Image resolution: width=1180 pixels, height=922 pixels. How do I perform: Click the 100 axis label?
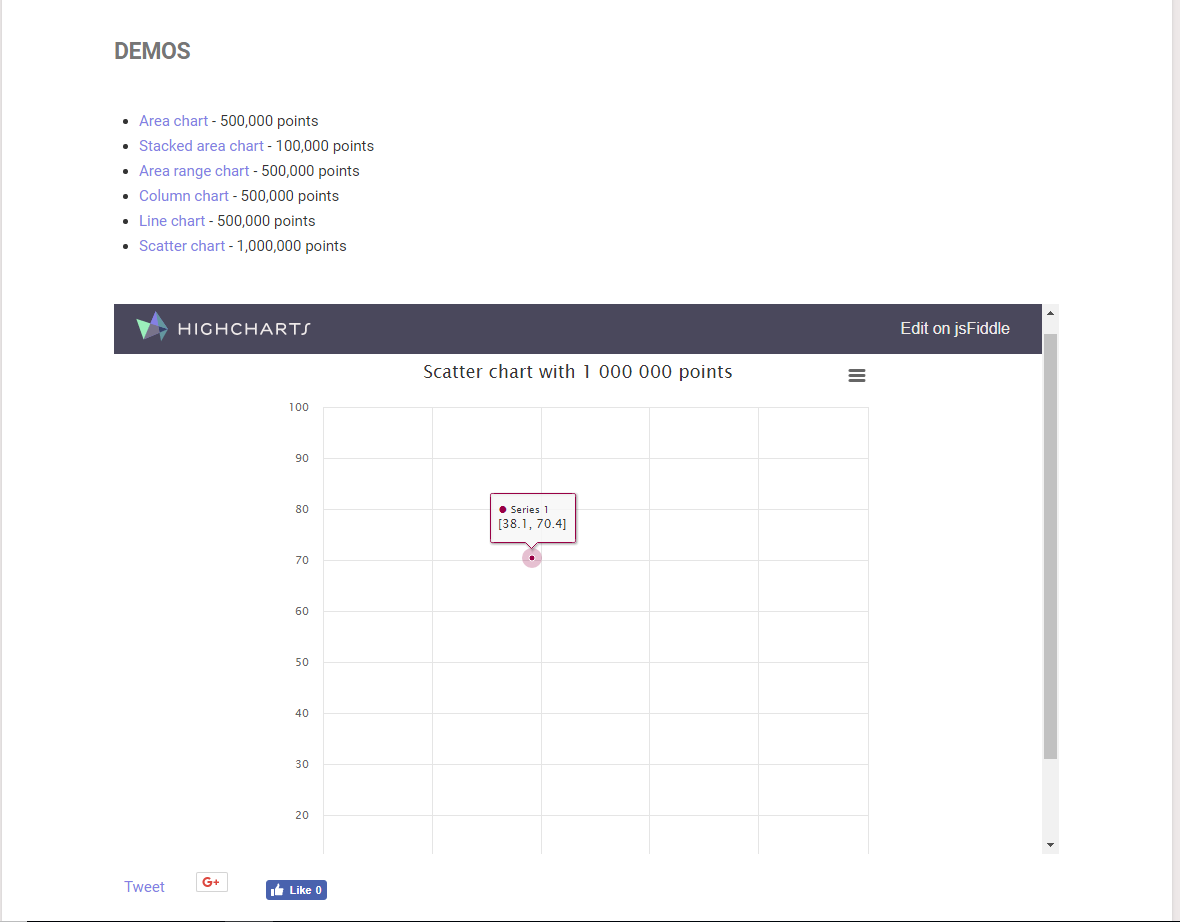(297, 407)
